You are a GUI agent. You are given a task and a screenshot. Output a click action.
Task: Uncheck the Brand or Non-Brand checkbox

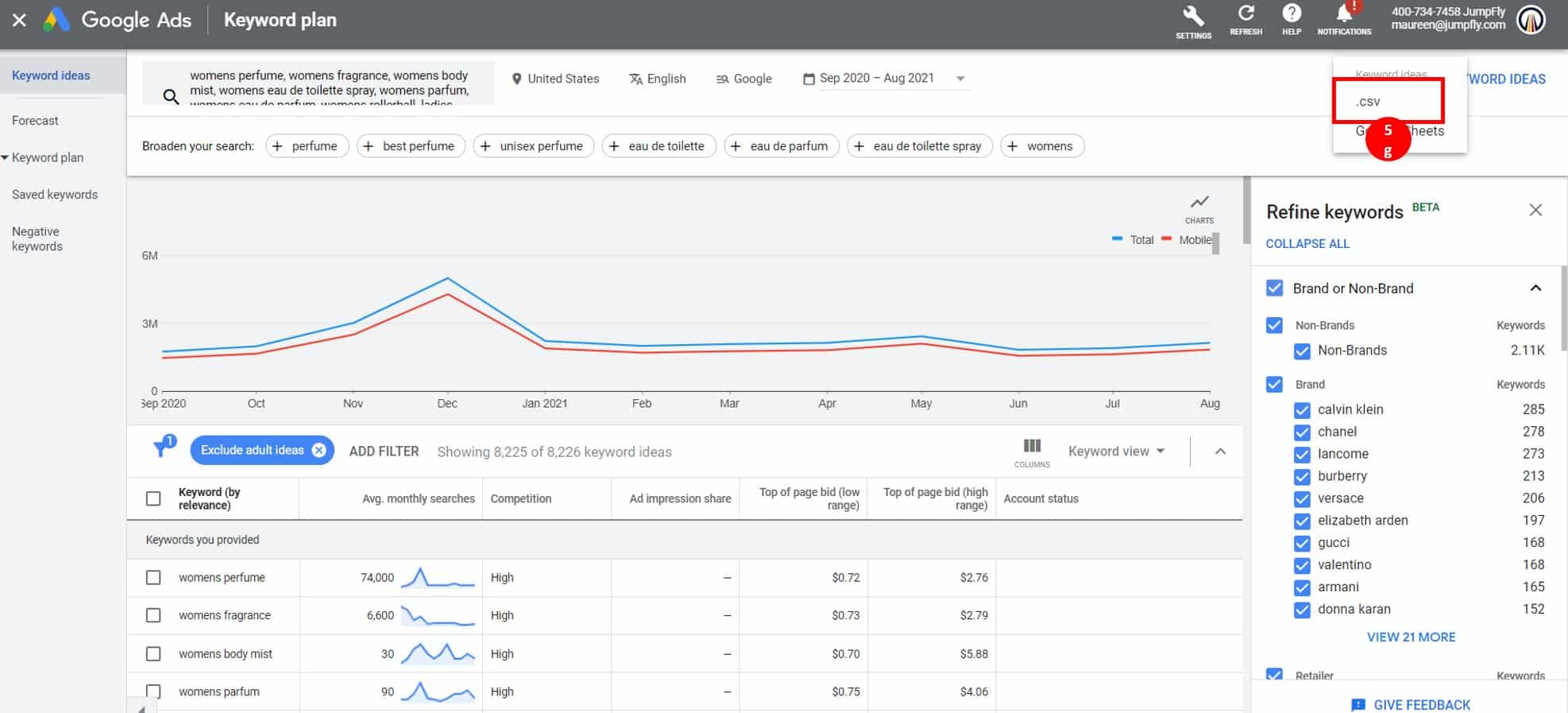(x=1274, y=288)
